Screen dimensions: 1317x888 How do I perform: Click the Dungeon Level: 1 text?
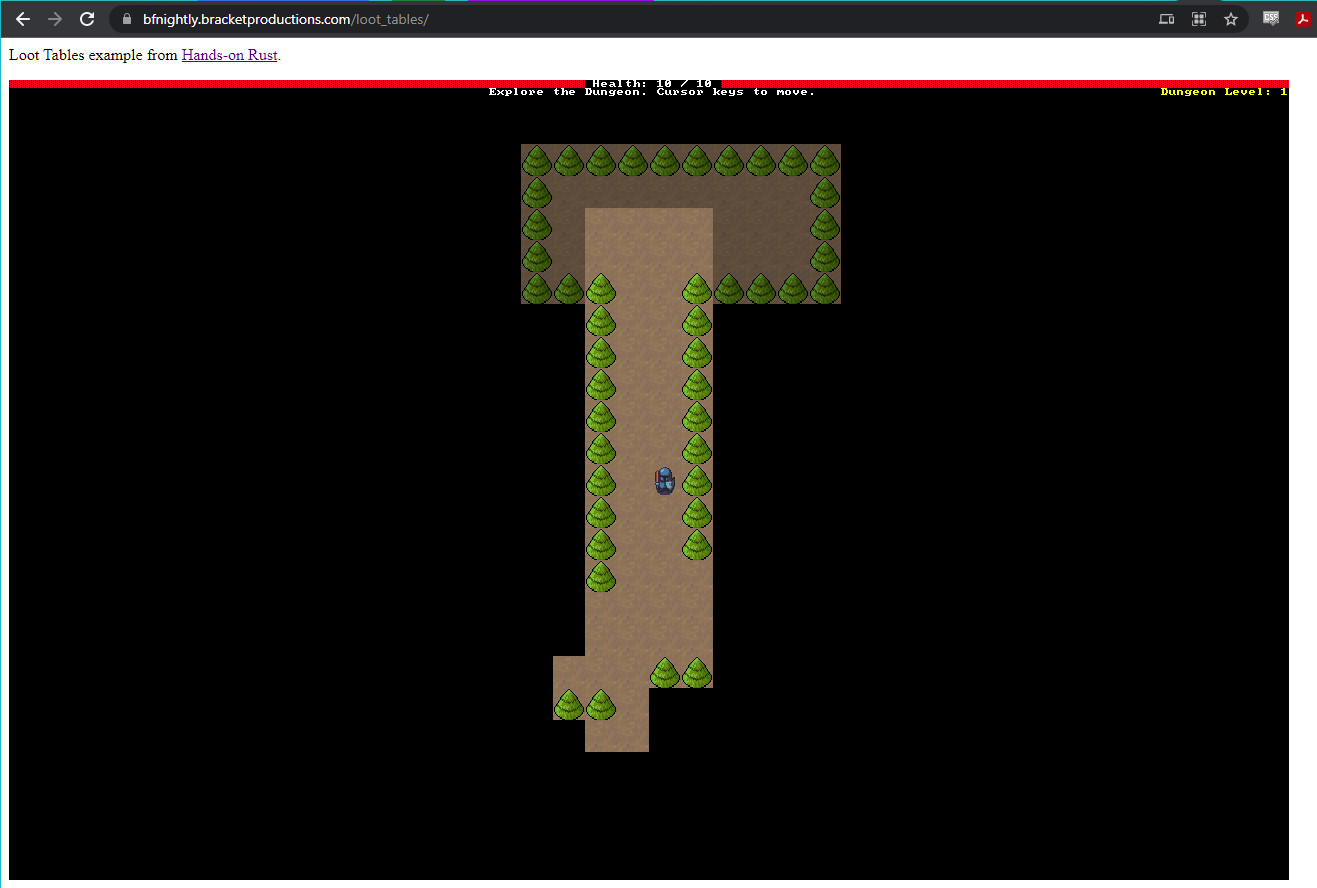(x=1224, y=92)
